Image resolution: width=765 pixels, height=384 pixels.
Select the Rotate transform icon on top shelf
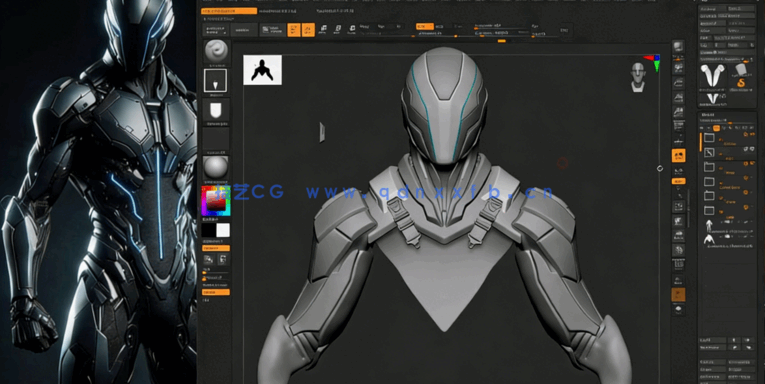(x=352, y=30)
